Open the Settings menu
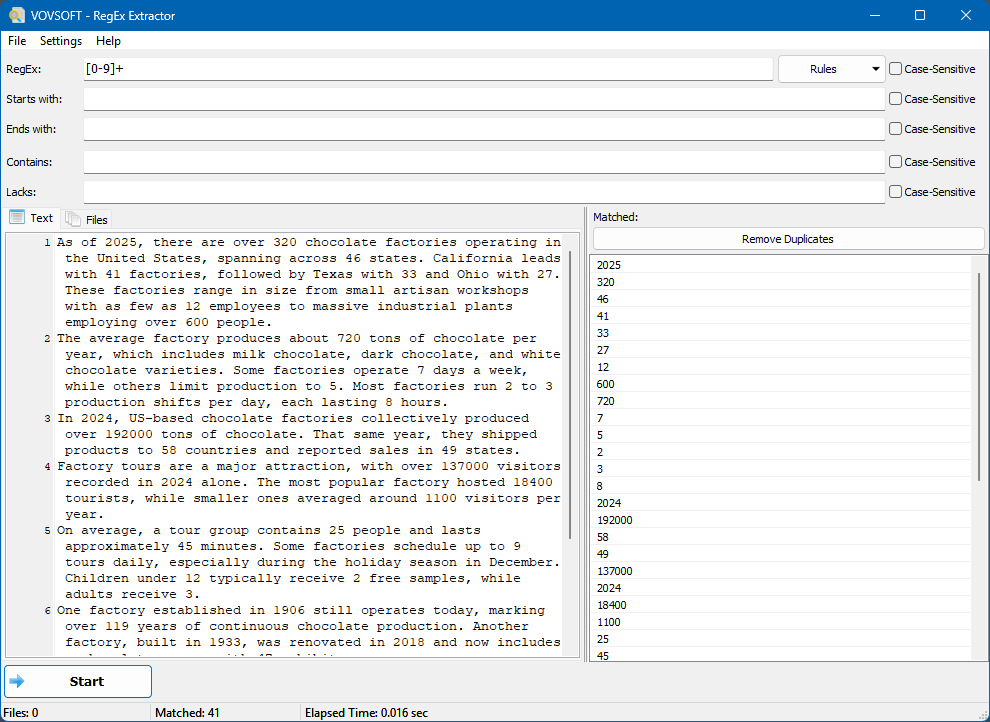This screenshot has width=990, height=722. click(60, 41)
